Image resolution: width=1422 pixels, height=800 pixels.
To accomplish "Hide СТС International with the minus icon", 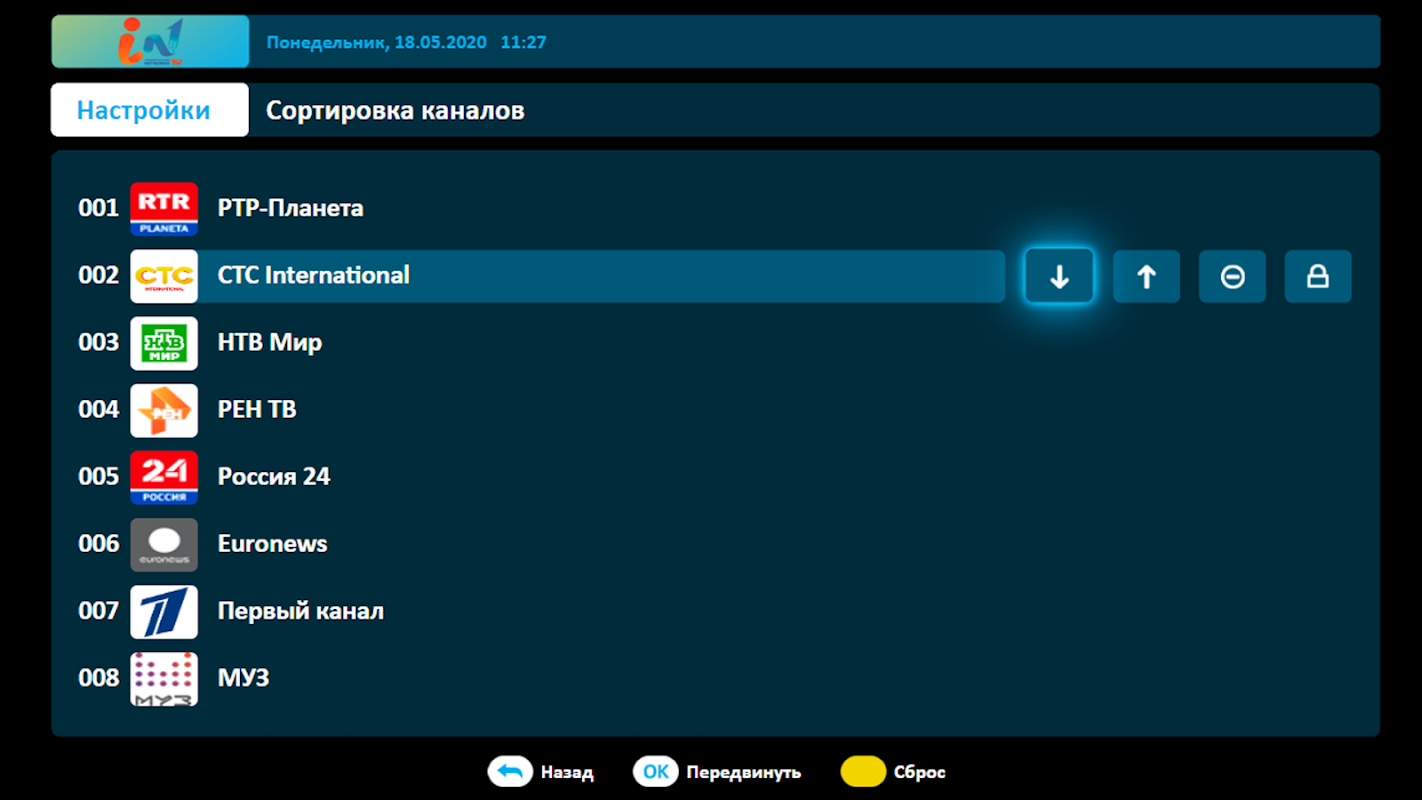I will [1232, 276].
